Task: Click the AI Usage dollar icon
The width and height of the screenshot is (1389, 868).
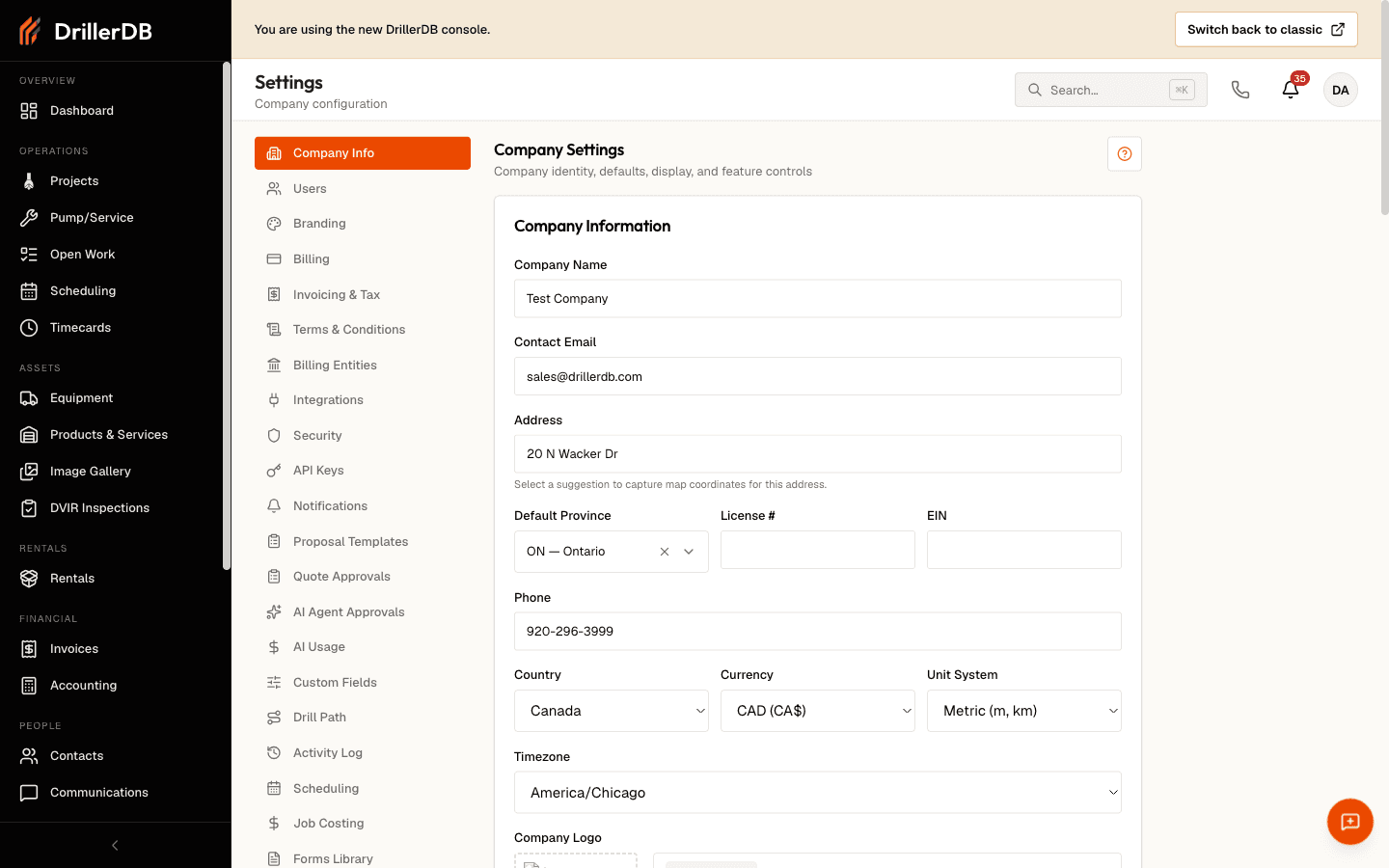Action: pos(274,647)
